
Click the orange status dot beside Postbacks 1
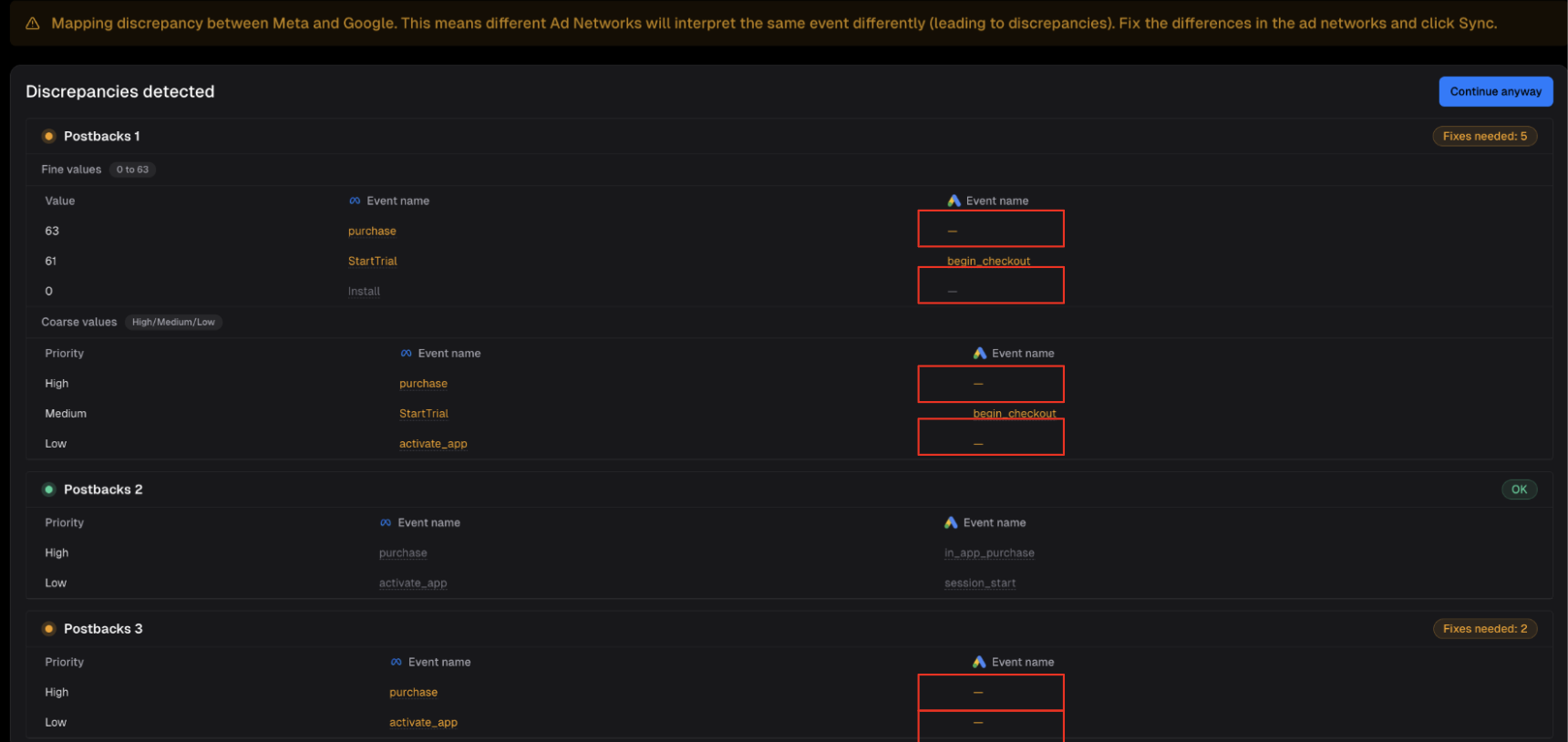pos(49,137)
